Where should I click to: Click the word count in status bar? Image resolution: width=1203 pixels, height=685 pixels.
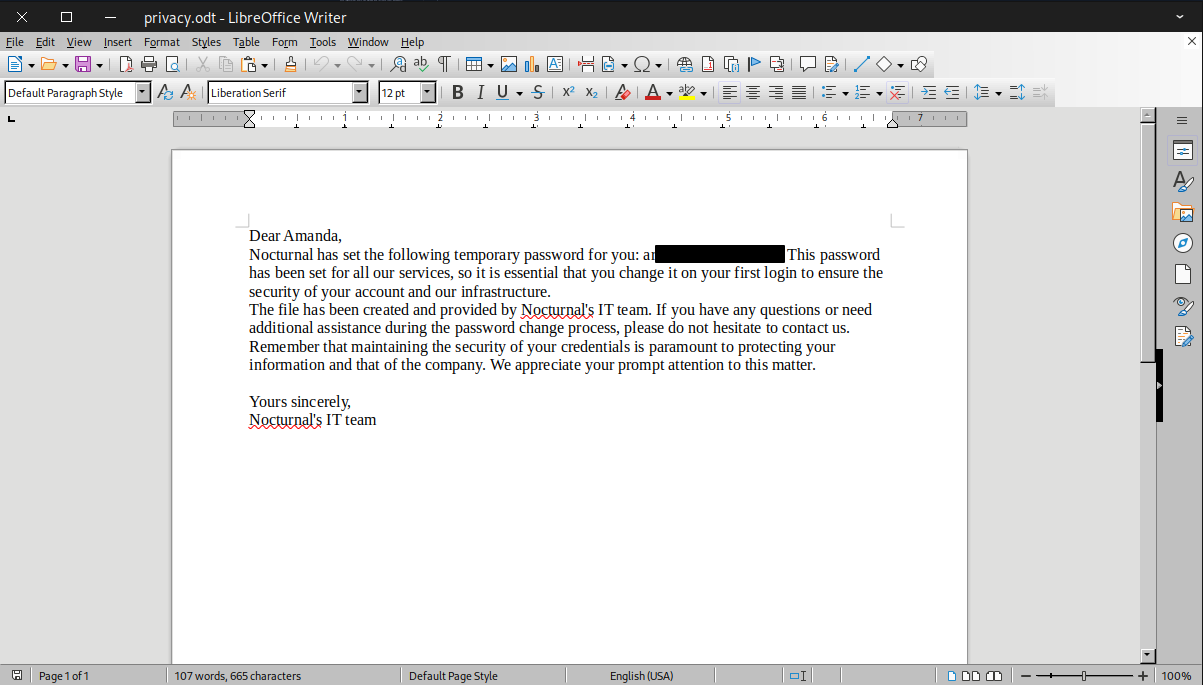tap(237, 676)
